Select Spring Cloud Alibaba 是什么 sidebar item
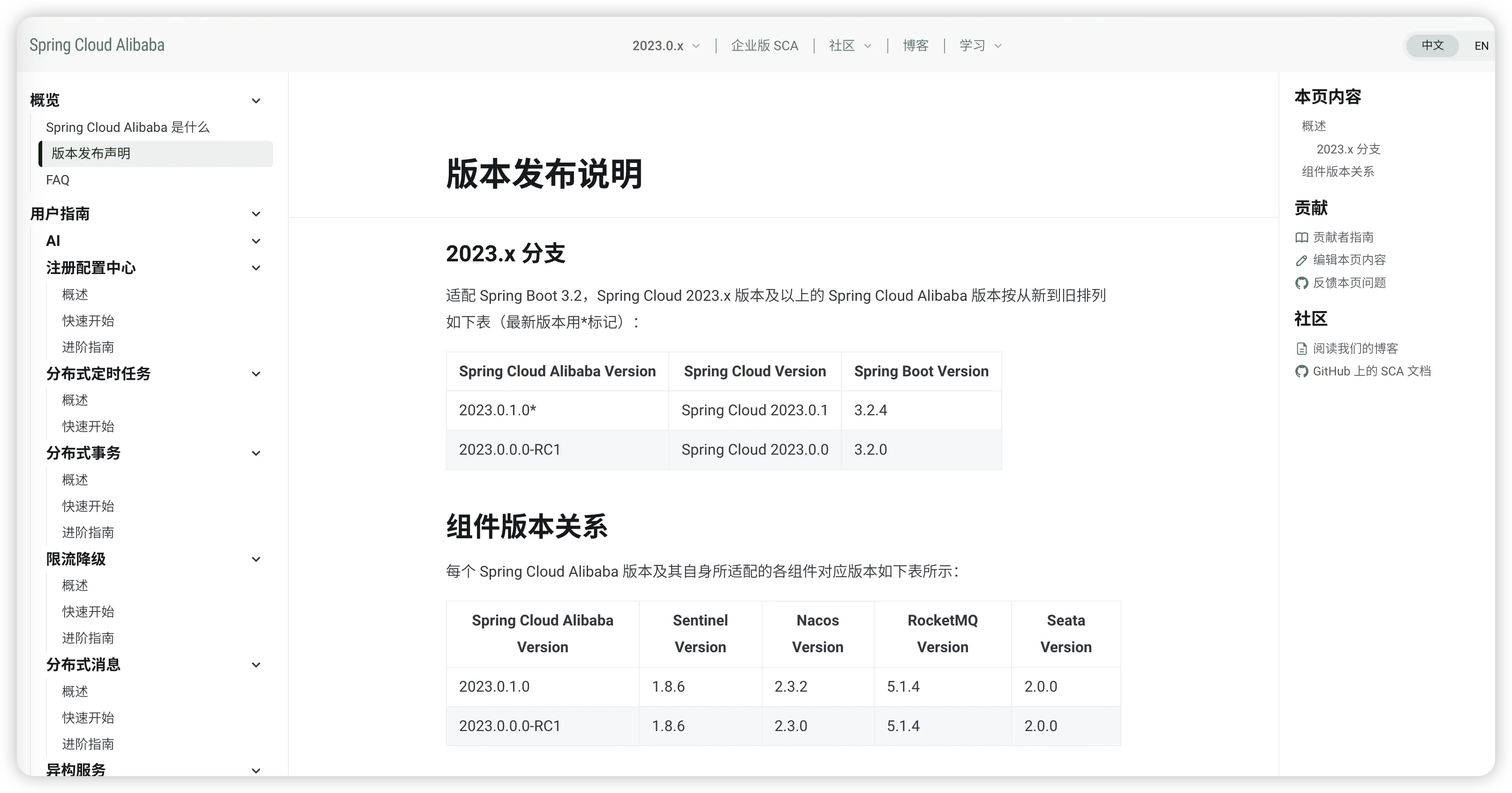The width and height of the screenshot is (1512, 793). 128,128
